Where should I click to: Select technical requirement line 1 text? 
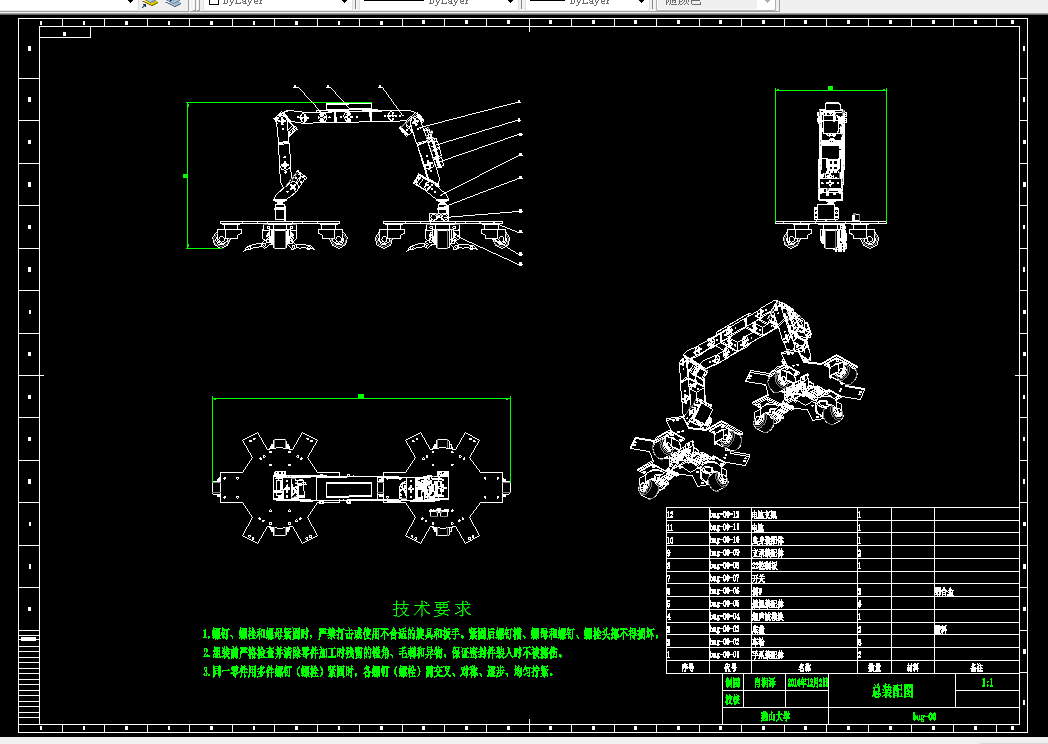pos(430,634)
